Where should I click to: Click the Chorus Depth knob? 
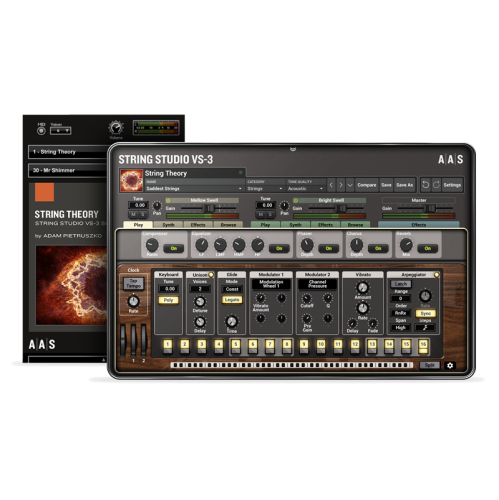coord(356,245)
